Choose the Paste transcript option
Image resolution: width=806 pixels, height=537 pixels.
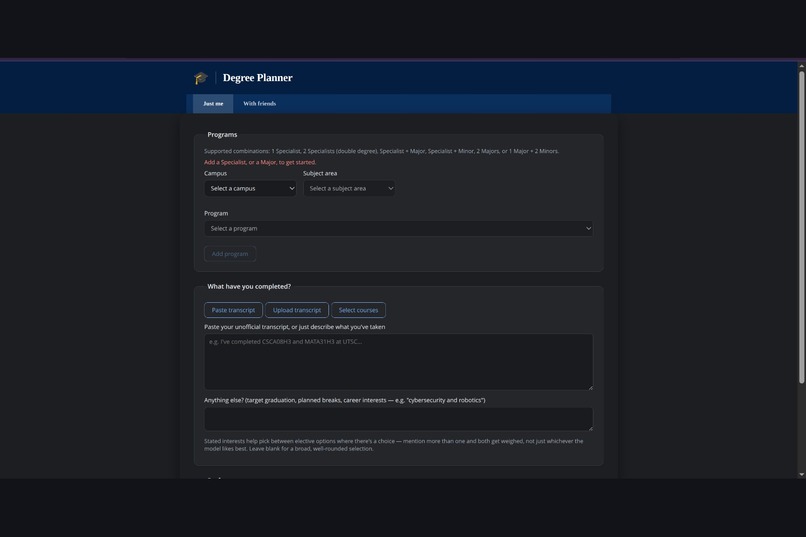[x=233, y=310]
